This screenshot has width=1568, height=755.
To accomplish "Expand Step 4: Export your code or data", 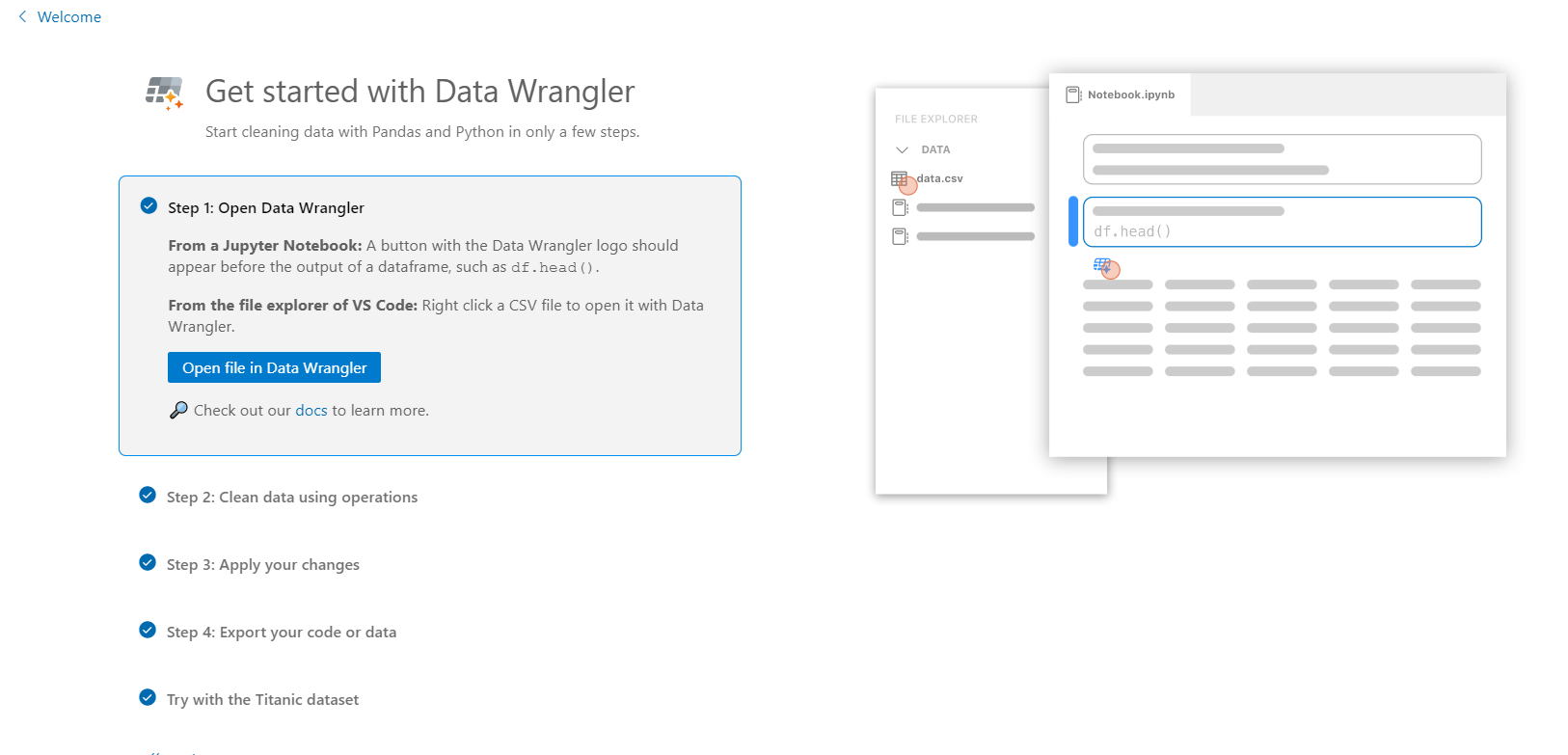I will pos(281,632).
